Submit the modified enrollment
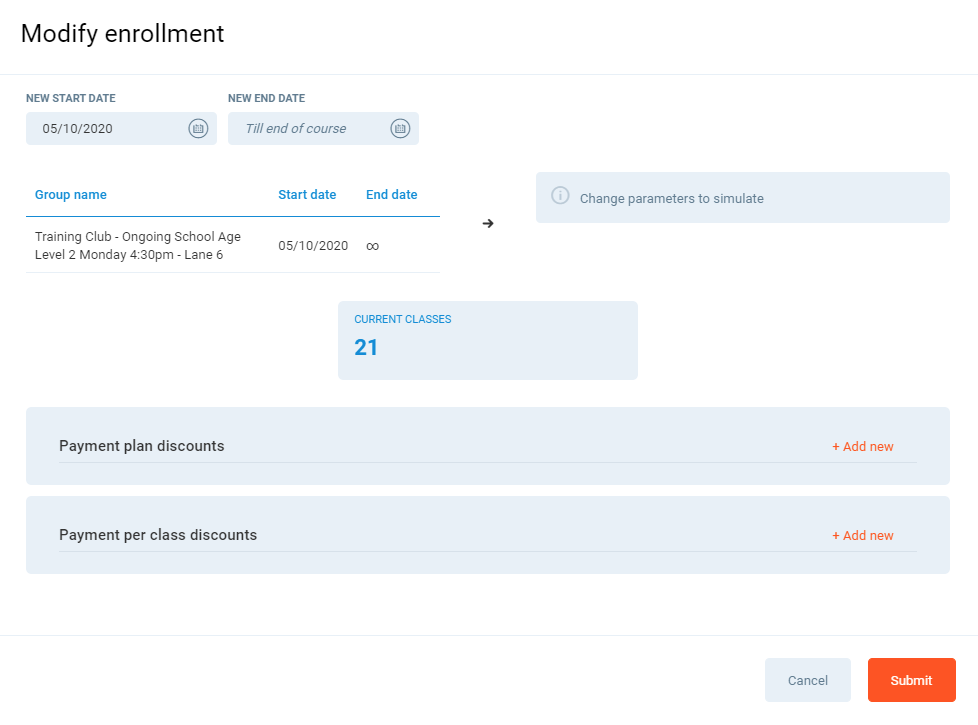The image size is (978, 725). [x=911, y=680]
